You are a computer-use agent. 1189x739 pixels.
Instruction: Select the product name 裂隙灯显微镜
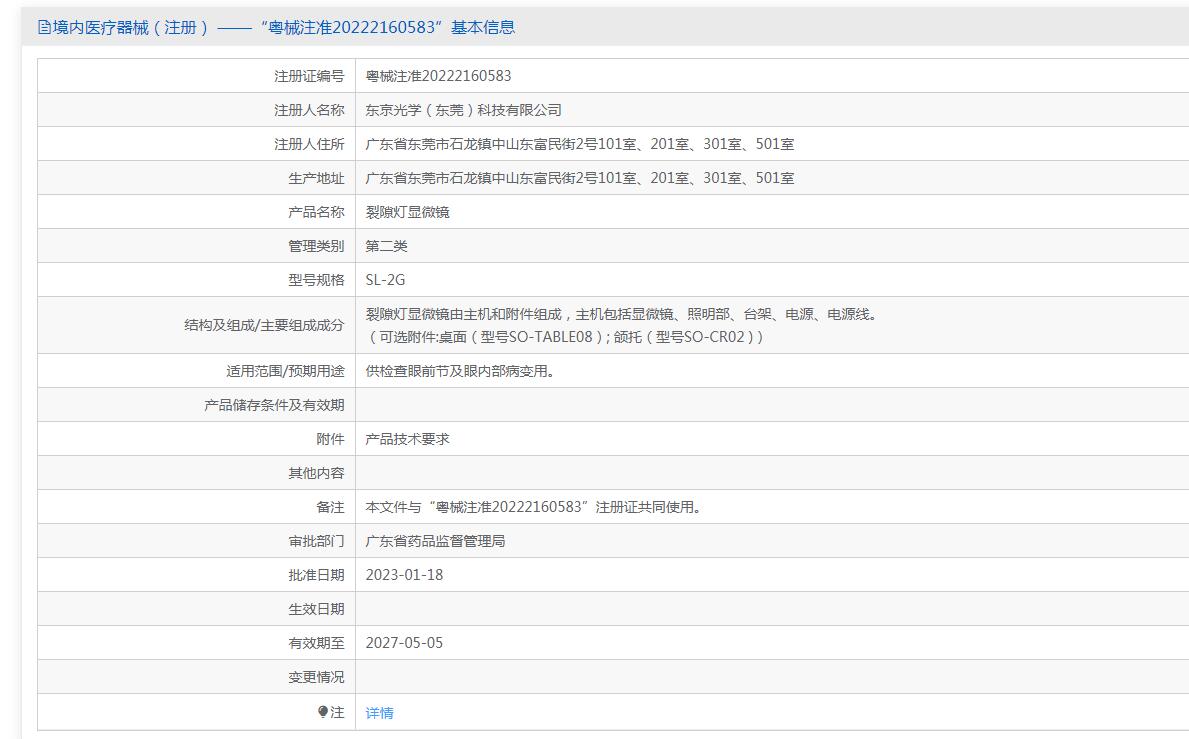click(407, 212)
